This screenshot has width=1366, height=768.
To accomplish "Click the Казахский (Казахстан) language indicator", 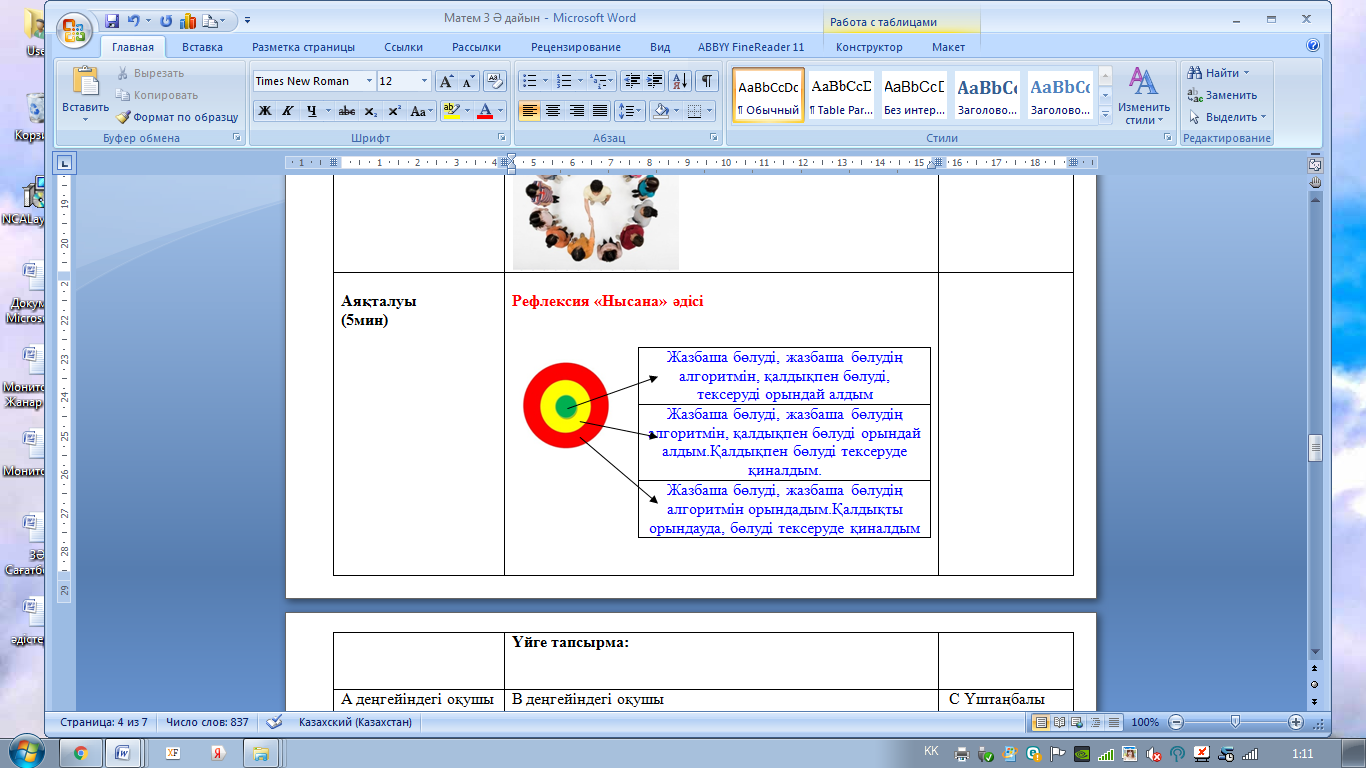I will (x=355, y=722).
